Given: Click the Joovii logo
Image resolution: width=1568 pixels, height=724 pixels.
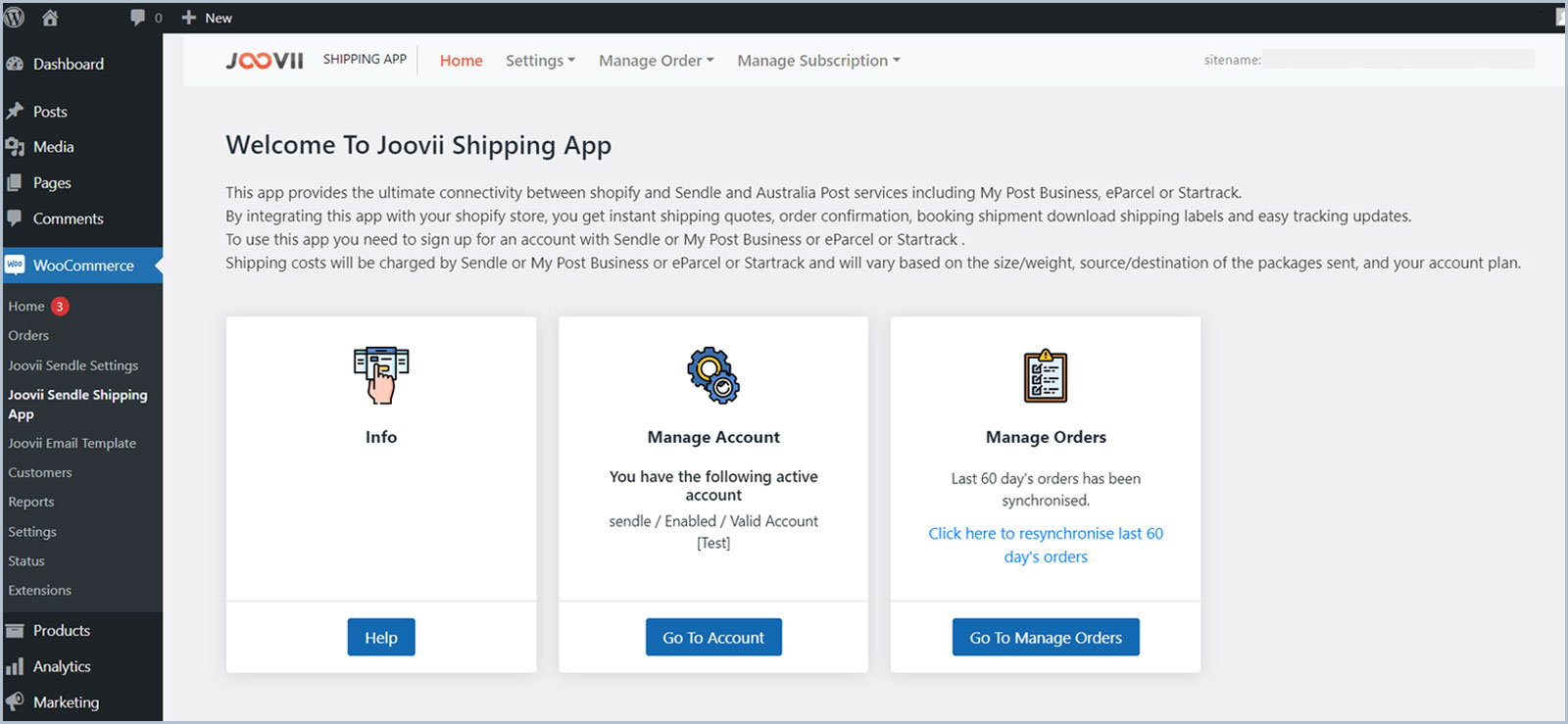Looking at the screenshot, I should coord(265,61).
